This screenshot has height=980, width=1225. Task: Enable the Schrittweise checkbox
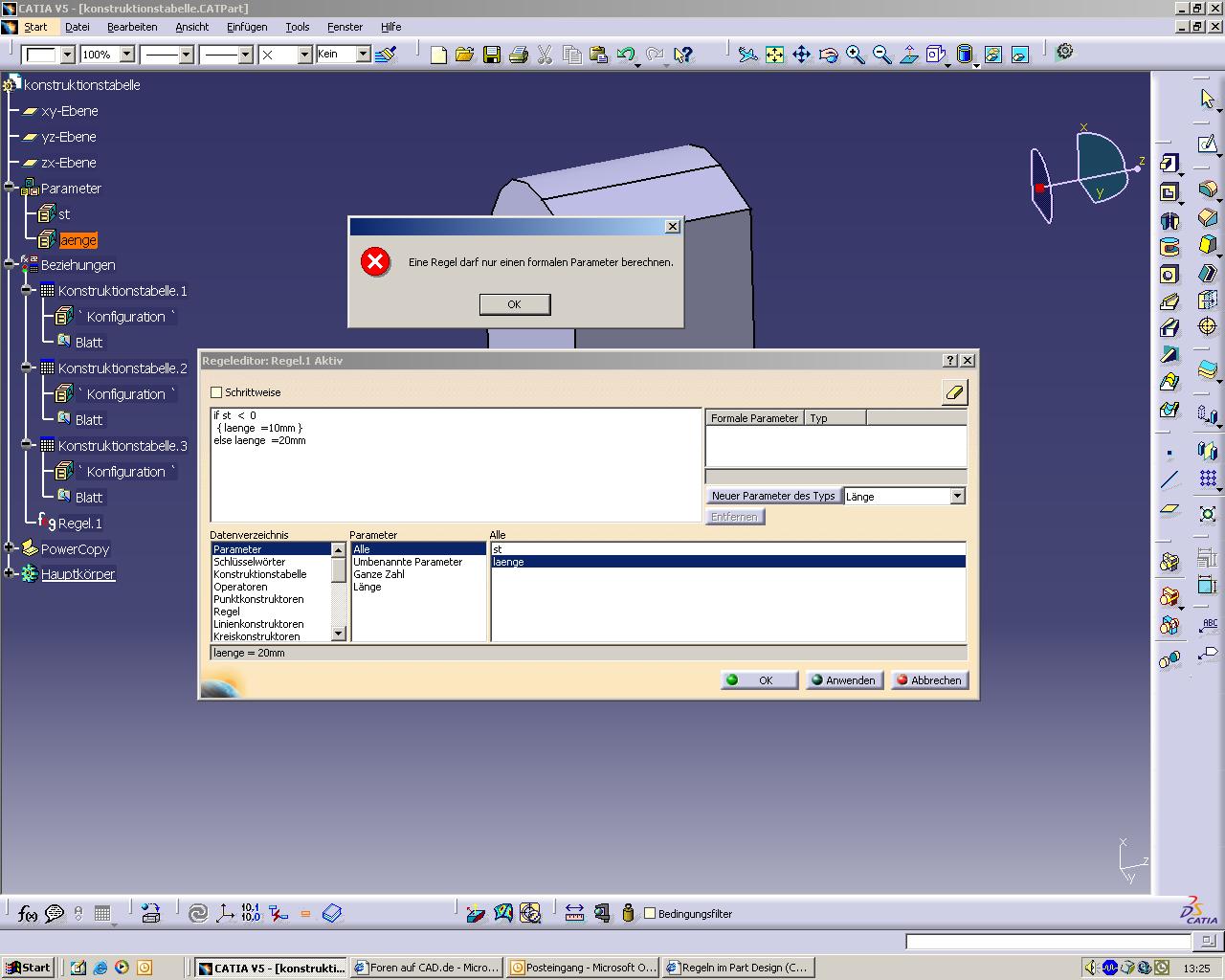pos(216,392)
